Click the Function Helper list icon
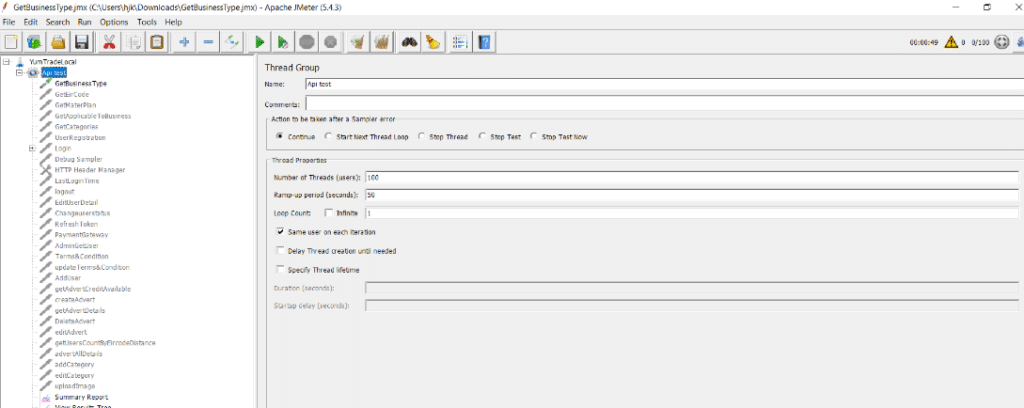This screenshot has height=408, width=1024. coord(461,42)
